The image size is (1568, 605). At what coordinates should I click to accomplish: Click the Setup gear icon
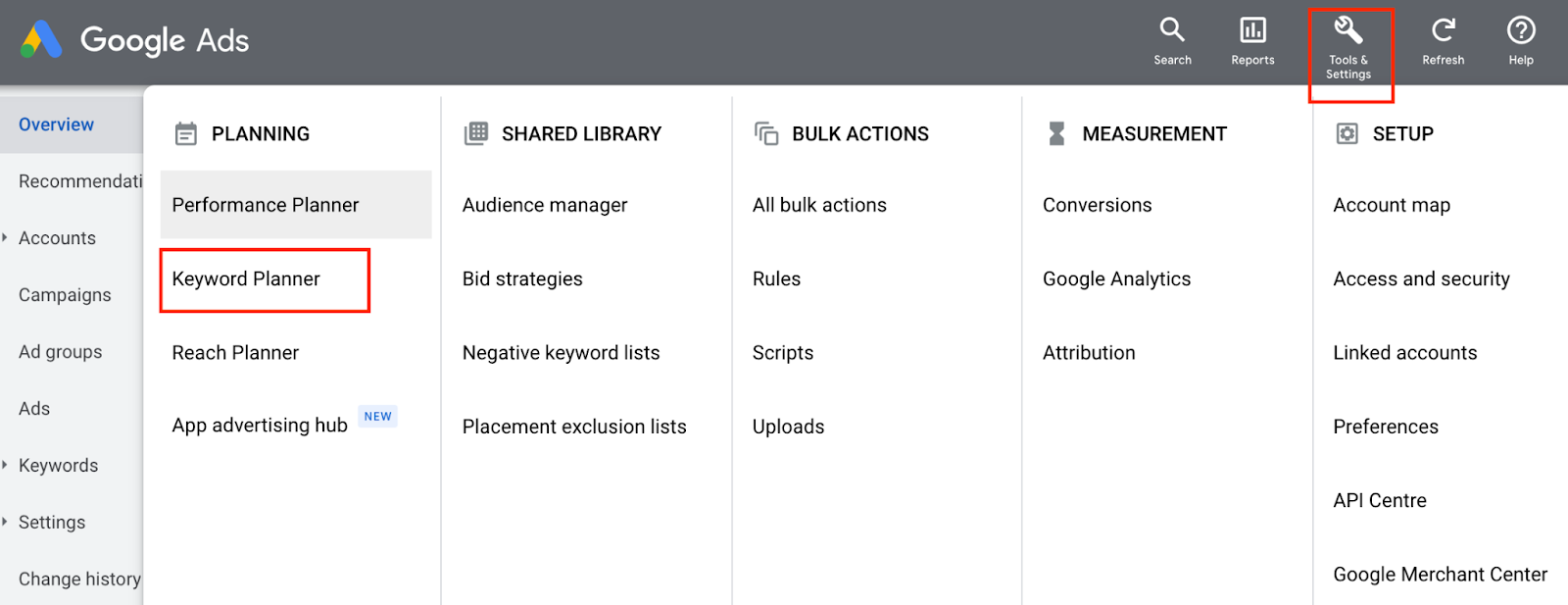coord(1347,133)
